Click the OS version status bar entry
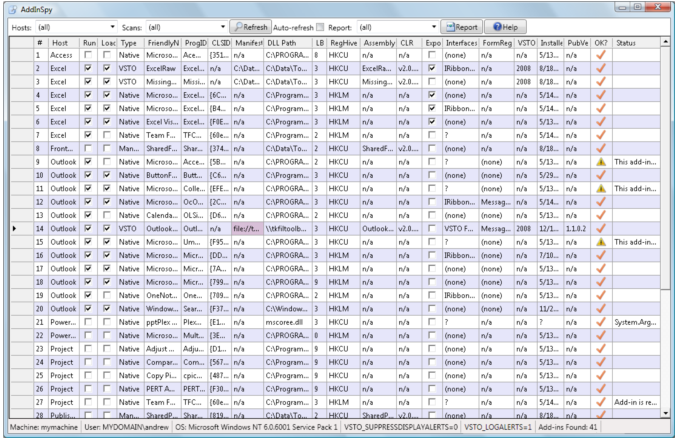Screen dimensions: 675x439 click(x=257, y=427)
